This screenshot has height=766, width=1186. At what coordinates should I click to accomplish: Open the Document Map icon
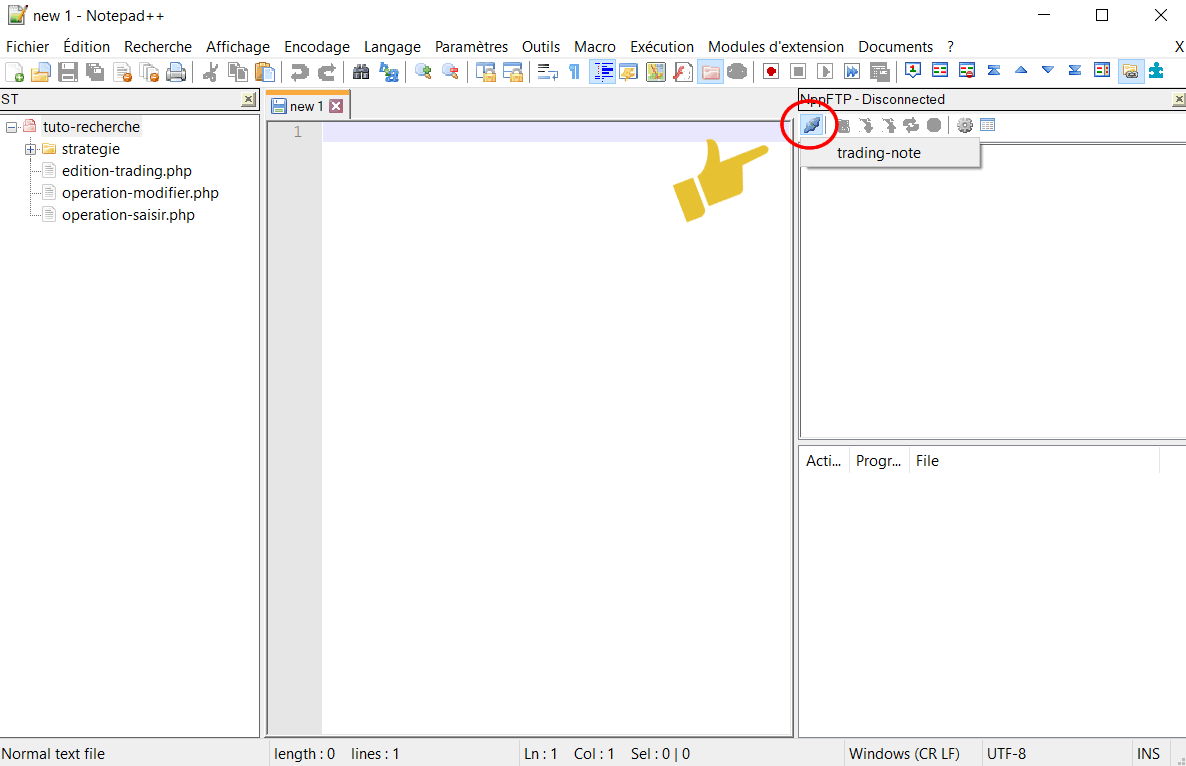(x=656, y=72)
